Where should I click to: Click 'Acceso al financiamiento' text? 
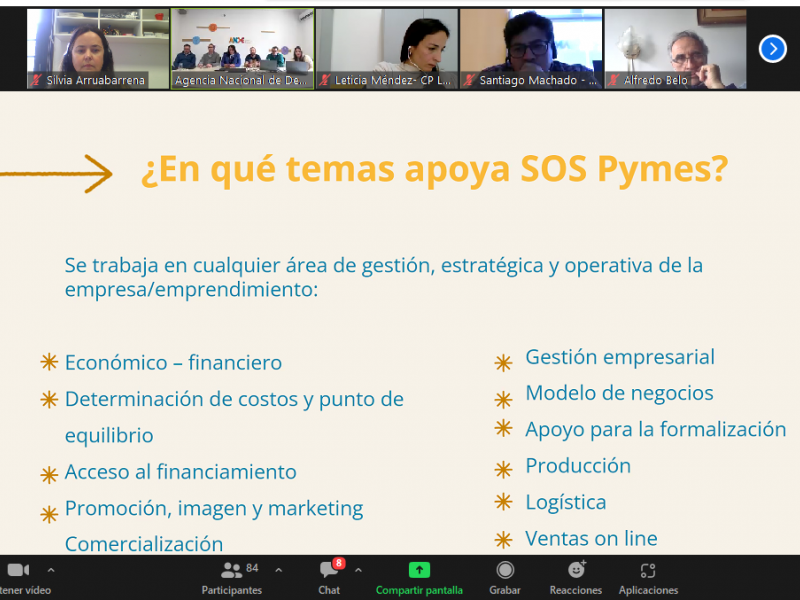pos(181,472)
